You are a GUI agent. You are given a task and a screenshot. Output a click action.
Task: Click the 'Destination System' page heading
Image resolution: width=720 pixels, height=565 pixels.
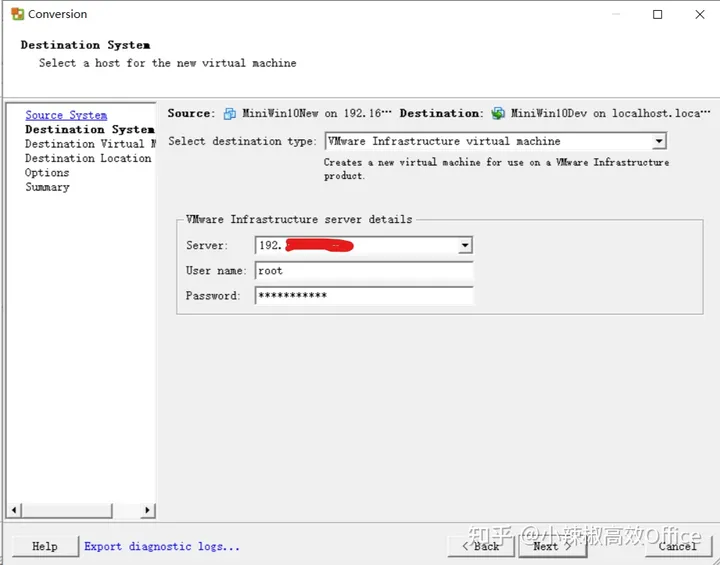(85, 45)
